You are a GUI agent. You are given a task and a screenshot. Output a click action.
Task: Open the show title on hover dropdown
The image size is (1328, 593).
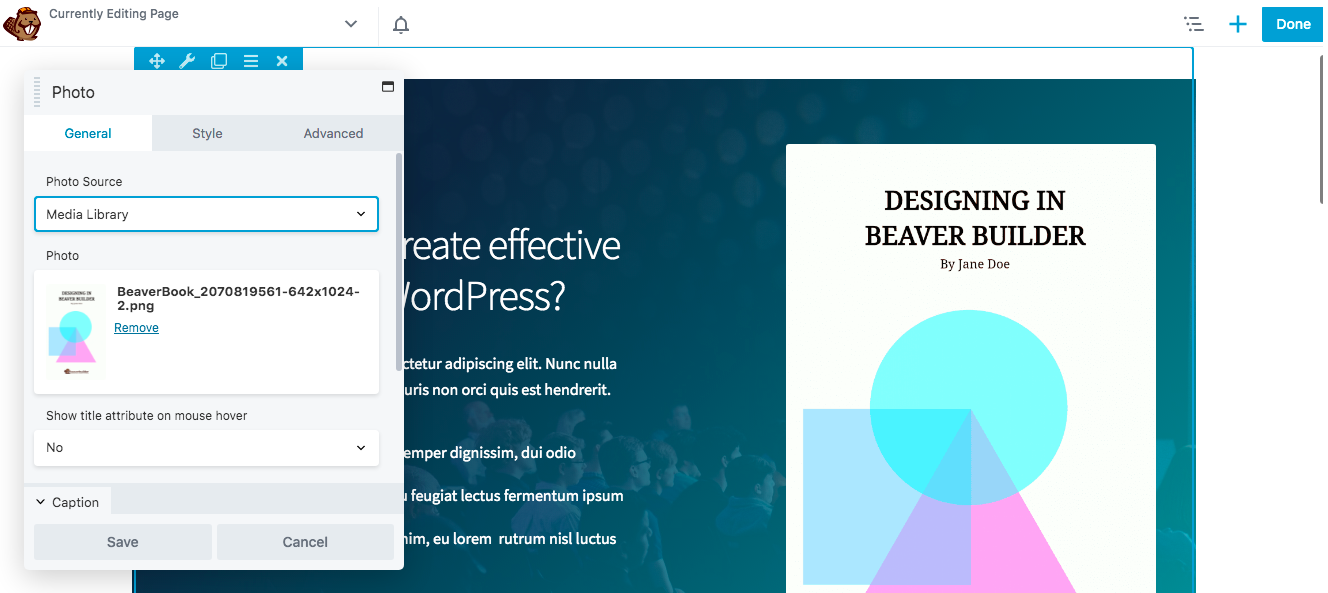(x=206, y=448)
